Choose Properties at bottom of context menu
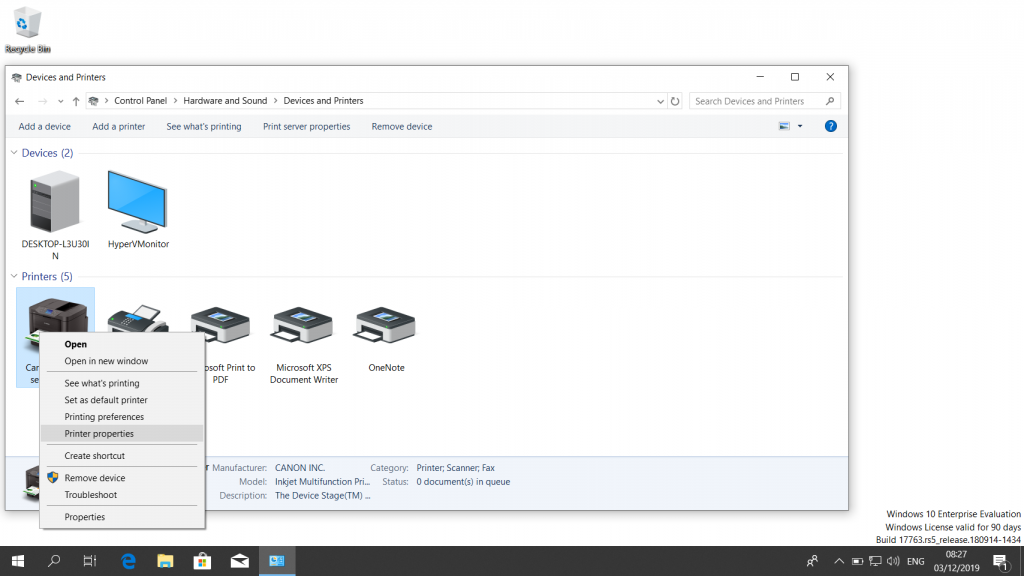The height and width of the screenshot is (576, 1024). coord(122,517)
